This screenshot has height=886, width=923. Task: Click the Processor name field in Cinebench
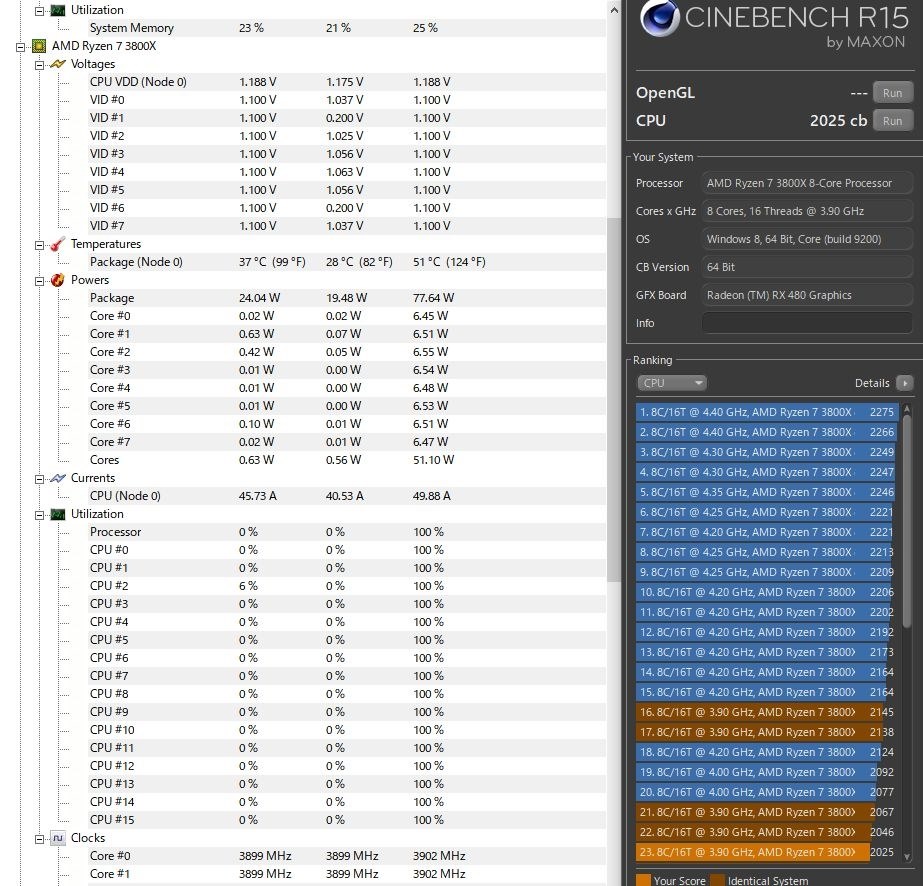coord(807,183)
